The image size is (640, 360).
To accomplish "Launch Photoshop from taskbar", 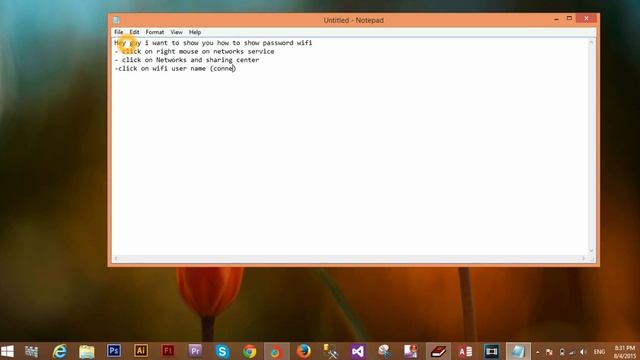I will [114, 351].
